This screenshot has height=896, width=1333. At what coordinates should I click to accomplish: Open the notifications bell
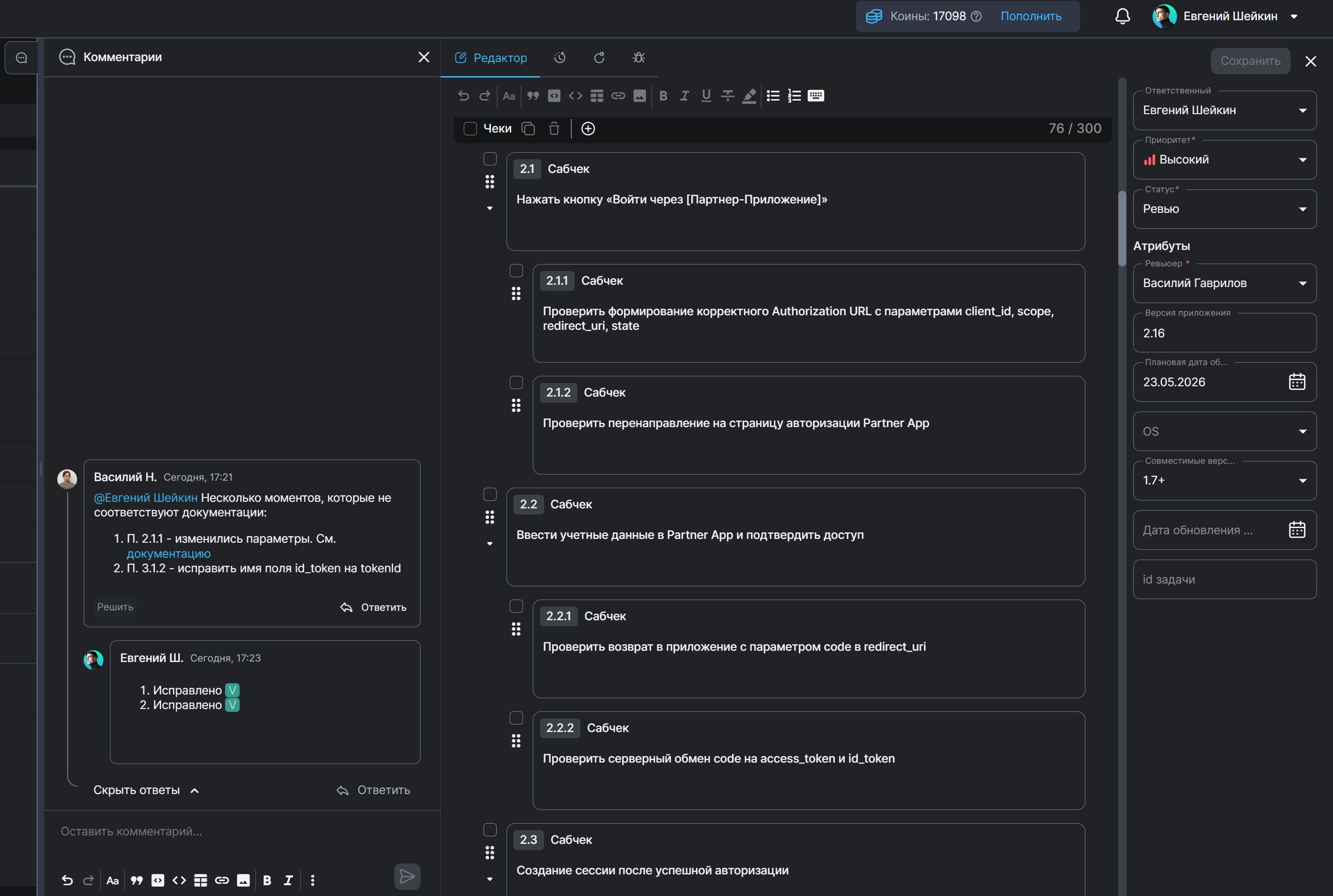(x=1122, y=16)
